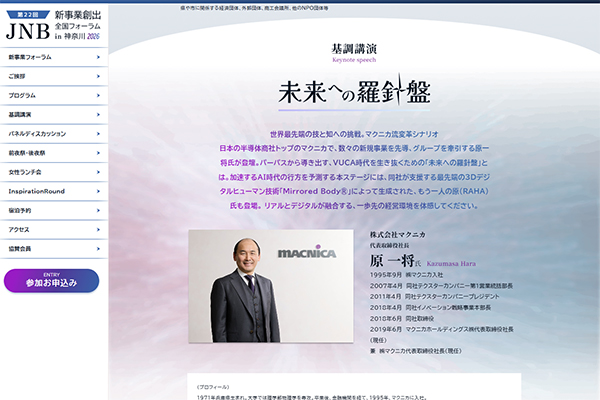Viewport: 600px width, 400px height.
Task: Open the InspirationRound page
Action: coord(54,191)
